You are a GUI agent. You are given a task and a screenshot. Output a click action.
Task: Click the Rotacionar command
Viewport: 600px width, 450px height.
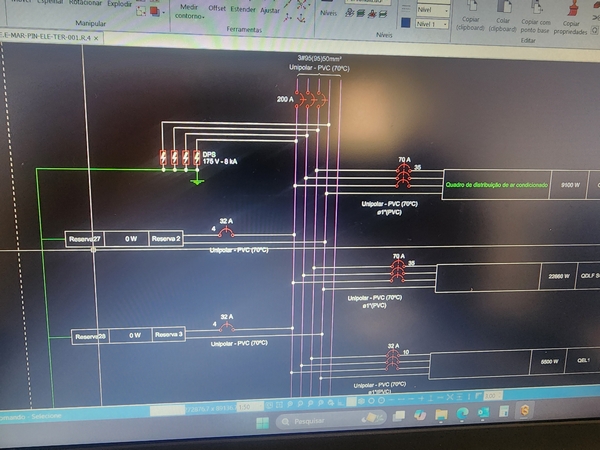pyautogui.click(x=84, y=3)
